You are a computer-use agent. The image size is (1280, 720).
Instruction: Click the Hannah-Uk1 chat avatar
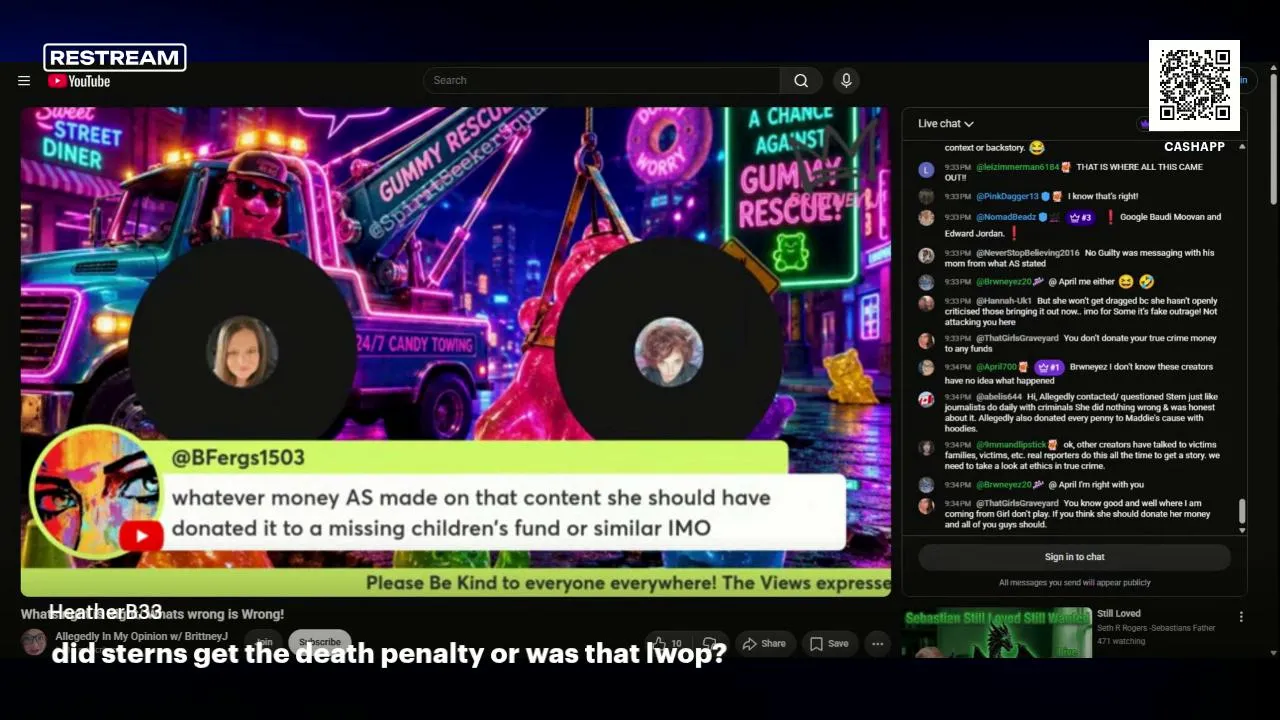pos(927,304)
